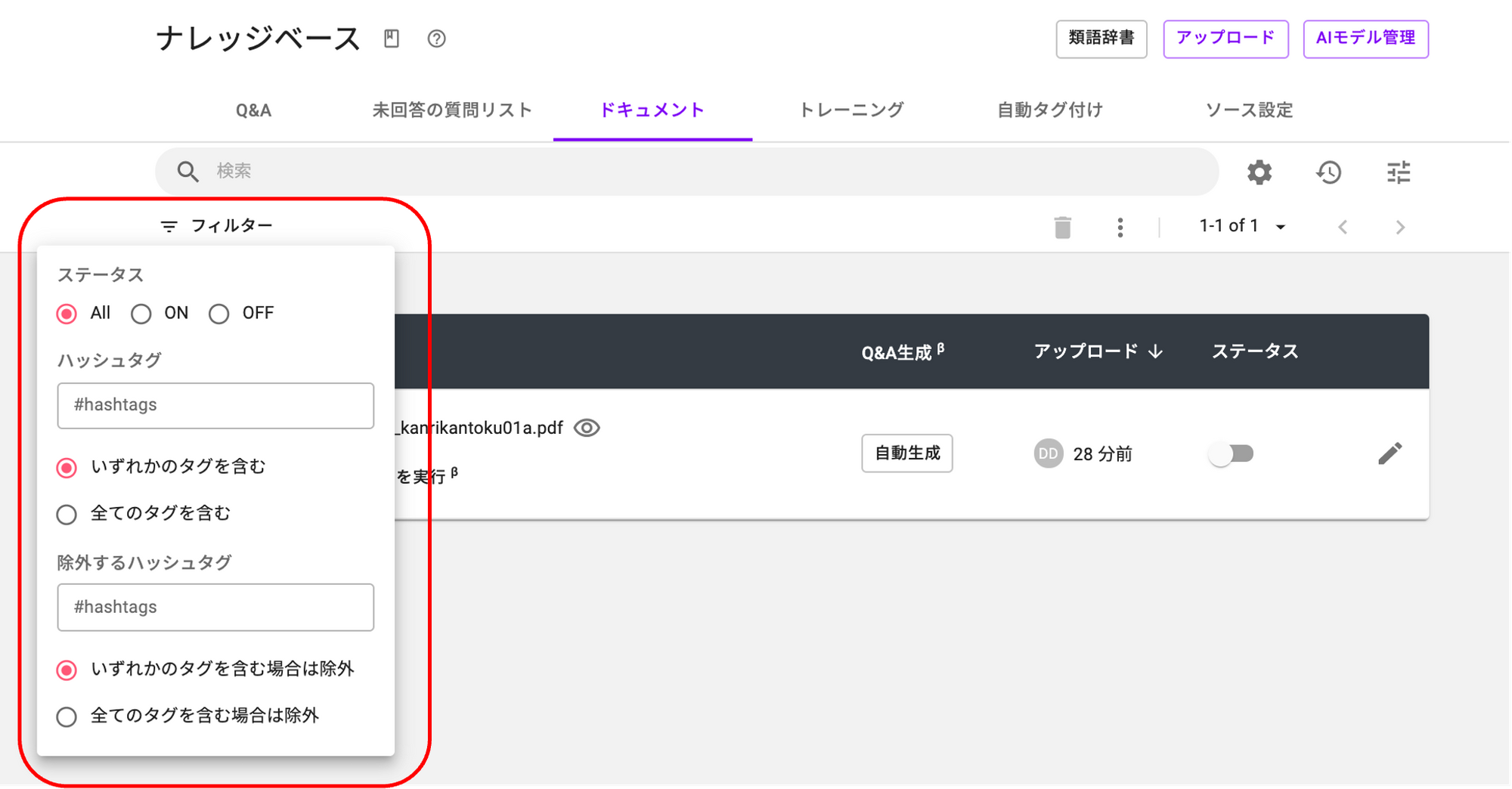This screenshot has height=789, width=1512.
Task: Click the bookmark icon next to ナレッジベース
Action: click(391, 39)
